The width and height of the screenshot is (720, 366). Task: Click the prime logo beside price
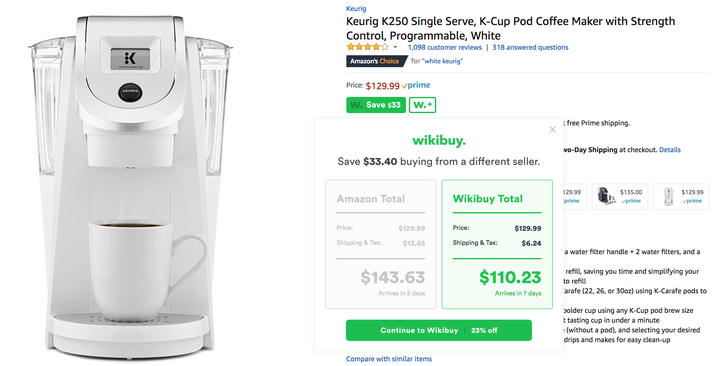point(416,85)
